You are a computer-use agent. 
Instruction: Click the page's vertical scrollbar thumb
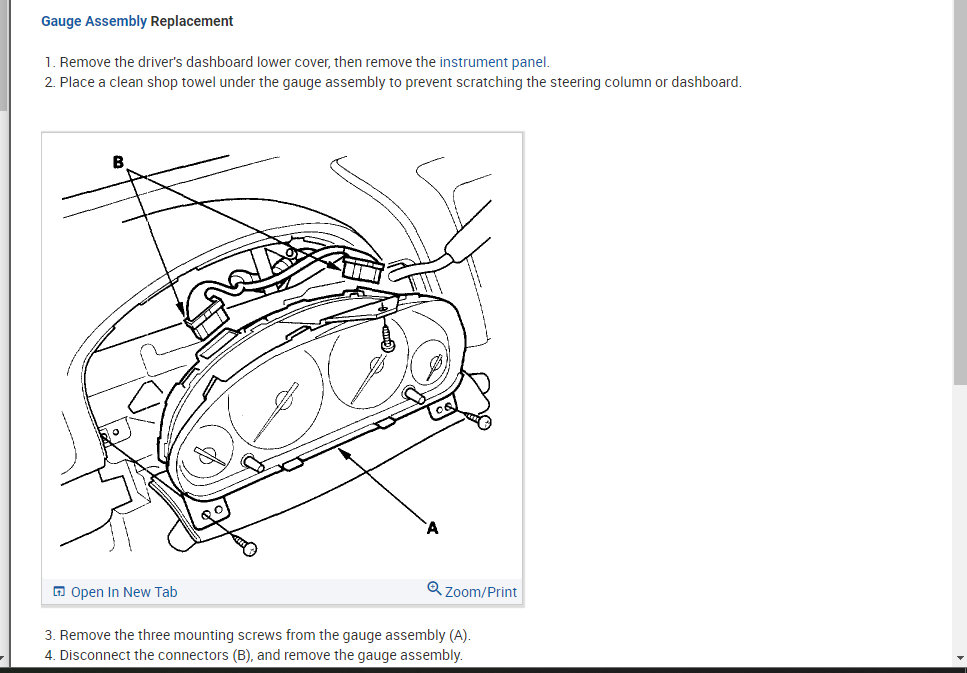click(960, 191)
